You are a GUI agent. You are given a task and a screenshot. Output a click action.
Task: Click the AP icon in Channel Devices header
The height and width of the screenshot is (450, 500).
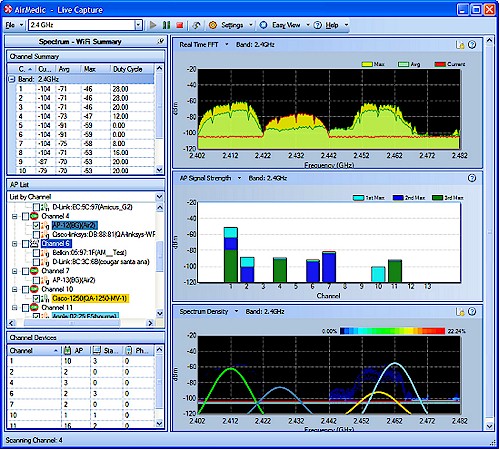(x=67, y=350)
